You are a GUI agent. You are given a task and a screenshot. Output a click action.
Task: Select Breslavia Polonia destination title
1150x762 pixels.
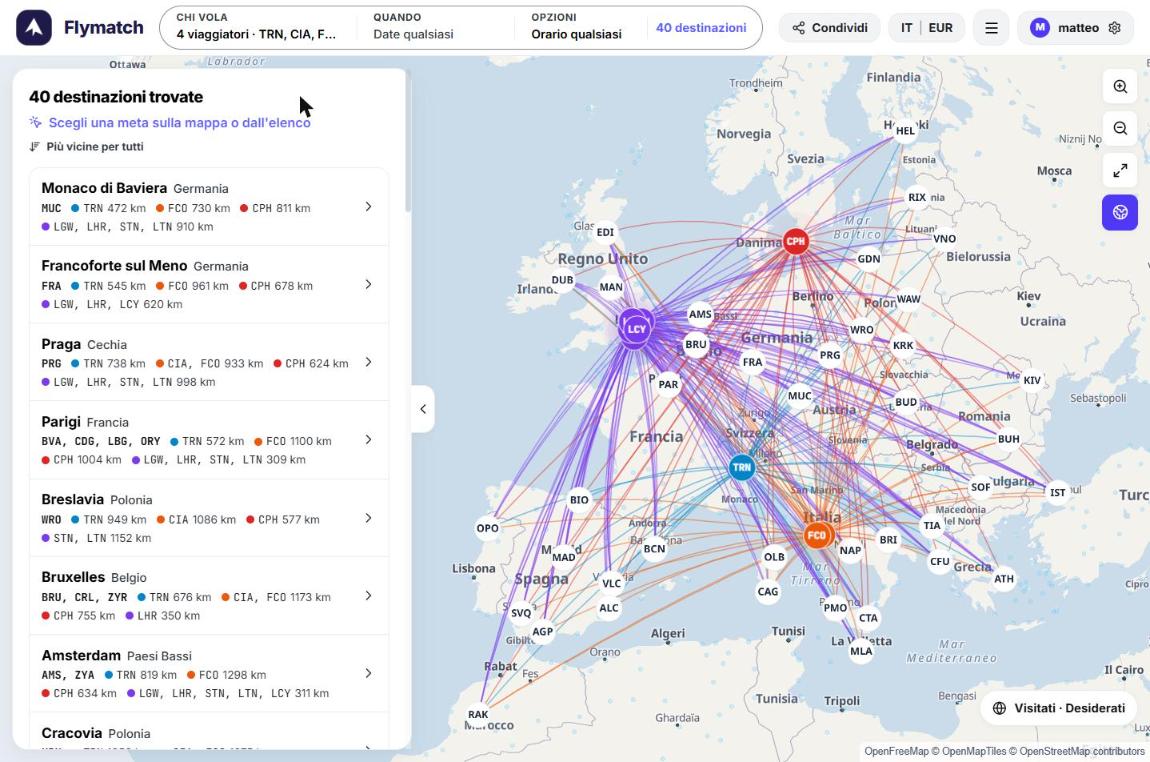(x=97, y=499)
